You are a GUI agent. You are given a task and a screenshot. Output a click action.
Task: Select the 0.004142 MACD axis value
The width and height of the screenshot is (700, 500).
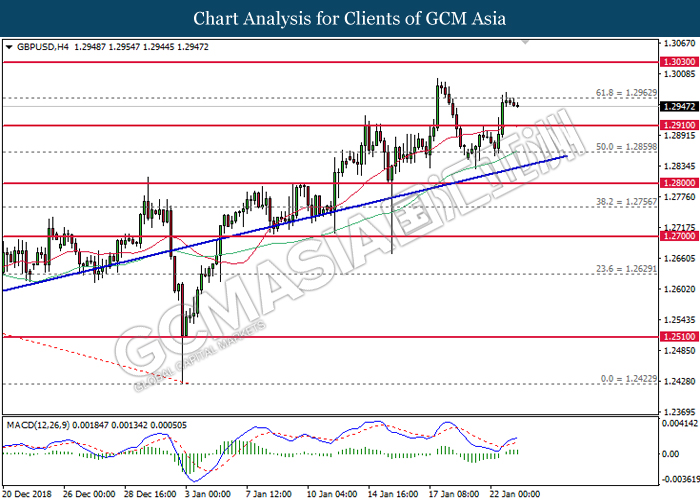click(679, 423)
